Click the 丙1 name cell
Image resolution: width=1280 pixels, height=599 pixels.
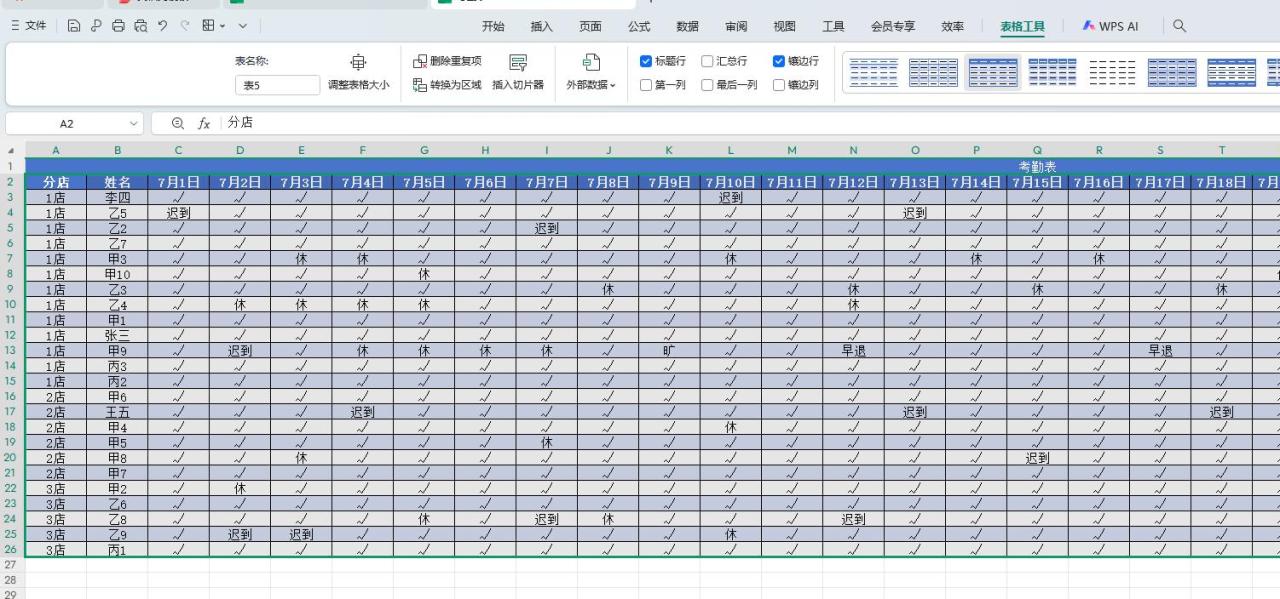tap(117, 550)
